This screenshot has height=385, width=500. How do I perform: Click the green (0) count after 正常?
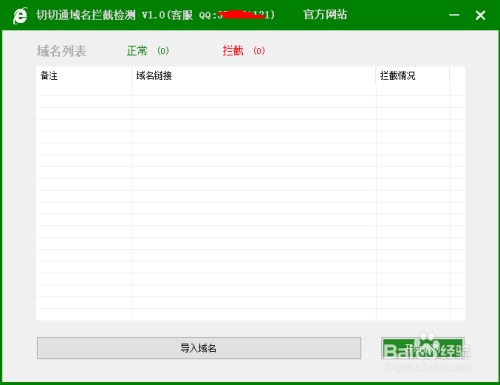[163, 51]
